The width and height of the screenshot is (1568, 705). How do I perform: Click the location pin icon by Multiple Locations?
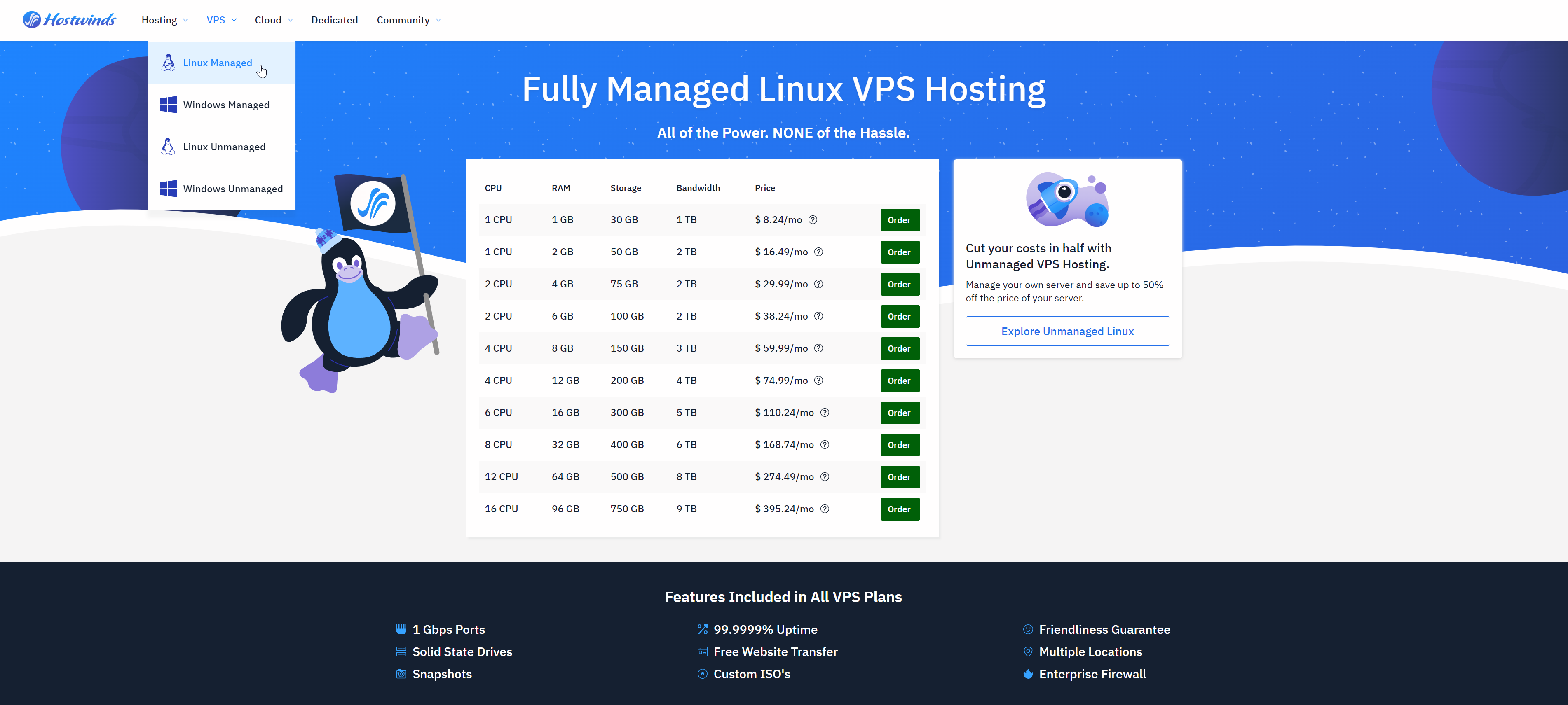1028,651
